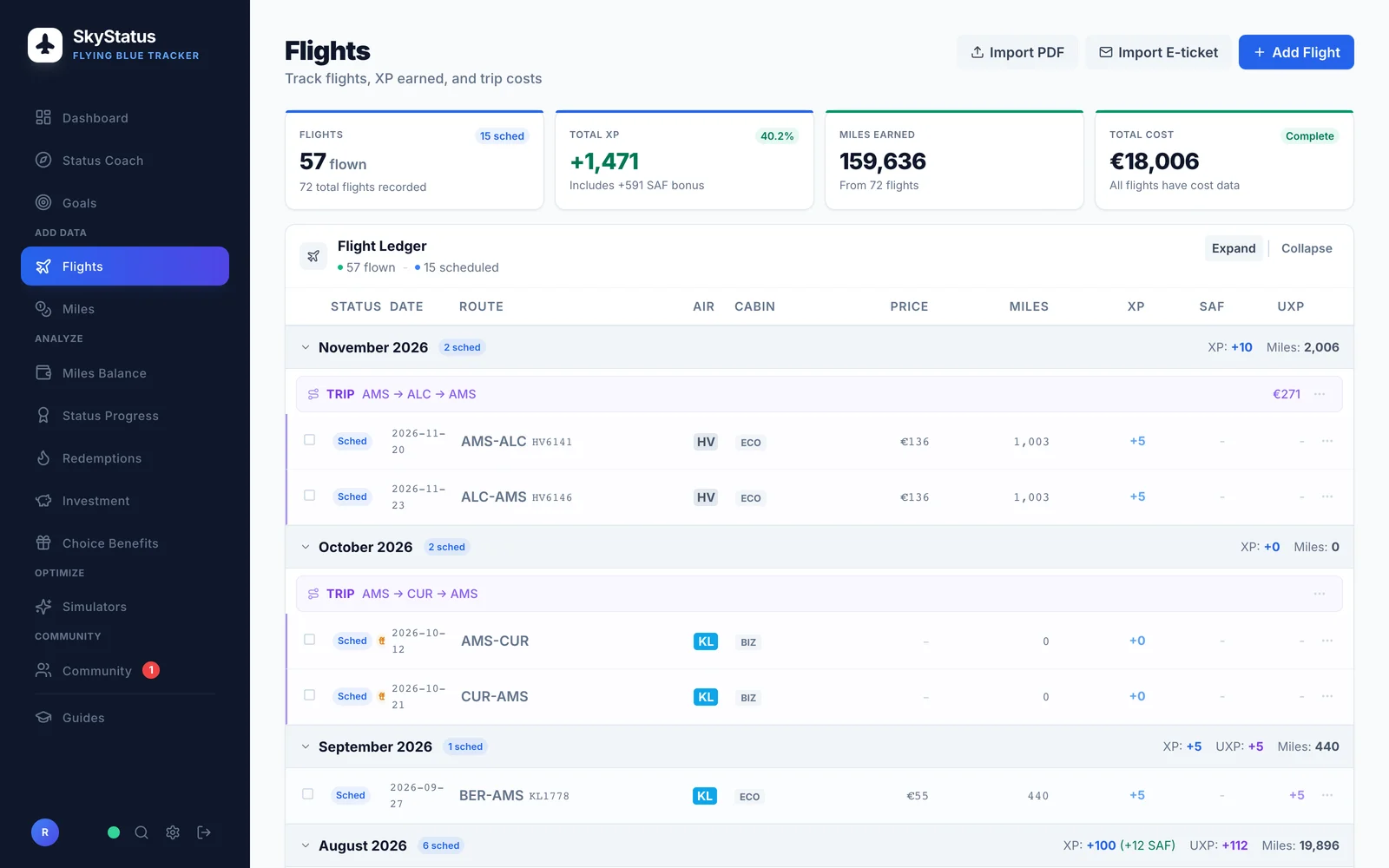Click Import E-ticket button

coord(1158,52)
